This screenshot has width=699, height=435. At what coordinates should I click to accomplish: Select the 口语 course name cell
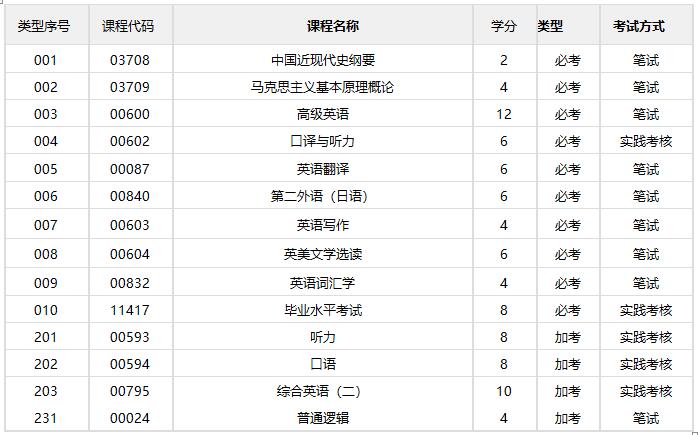click(323, 364)
